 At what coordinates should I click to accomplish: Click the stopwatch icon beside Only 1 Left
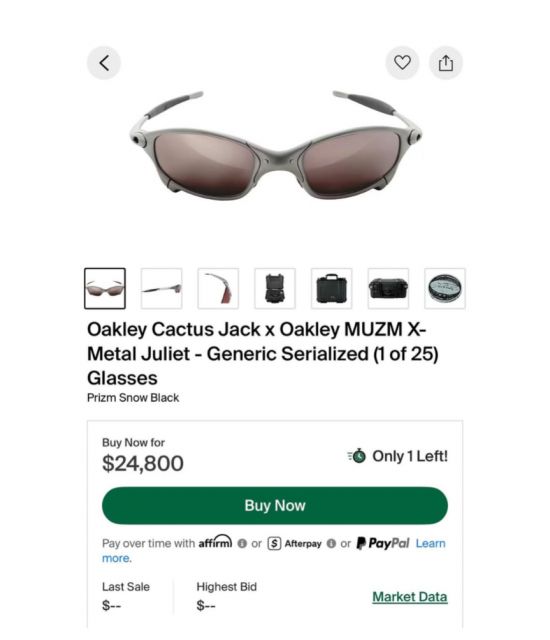pos(357,456)
